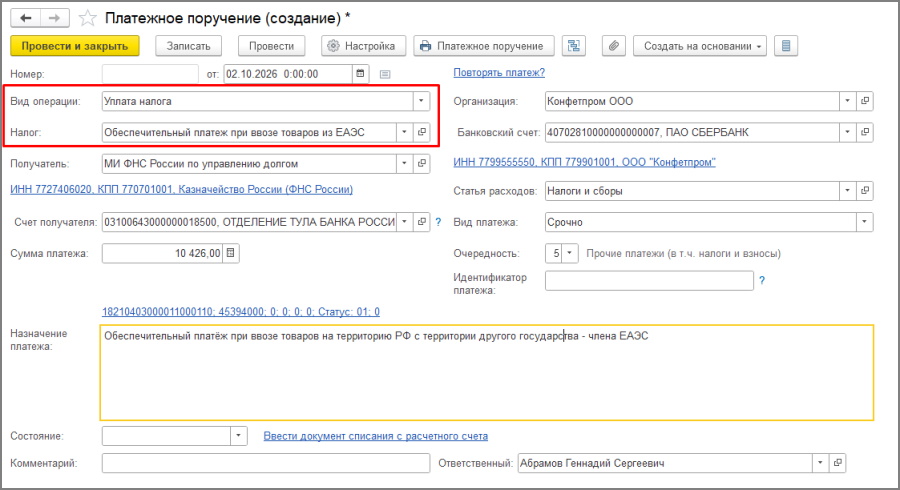Screen dimensions: 900x490
Task: Click the Состояние empty field
Action: coord(166,436)
